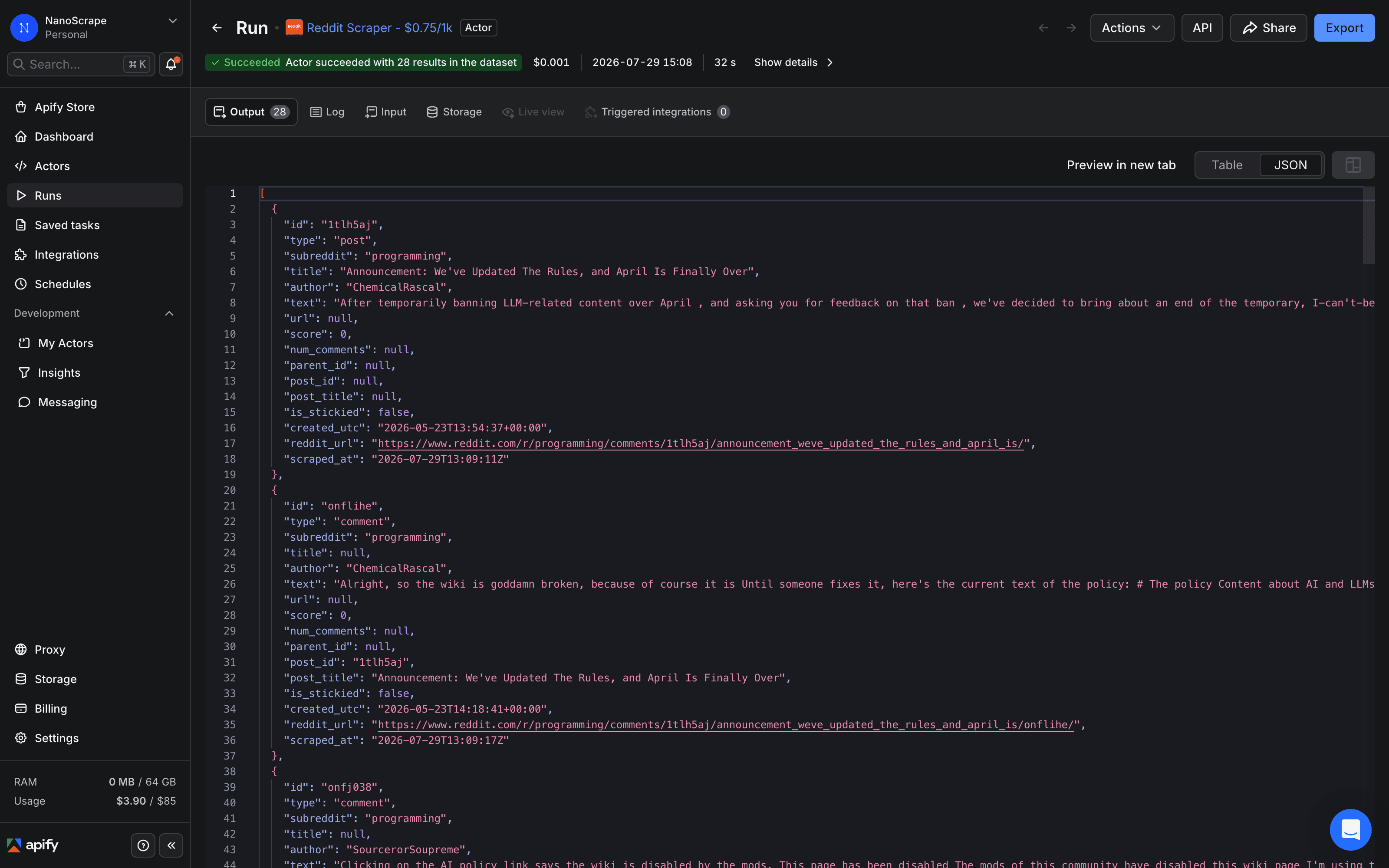Click the Billing card icon

(x=21, y=708)
